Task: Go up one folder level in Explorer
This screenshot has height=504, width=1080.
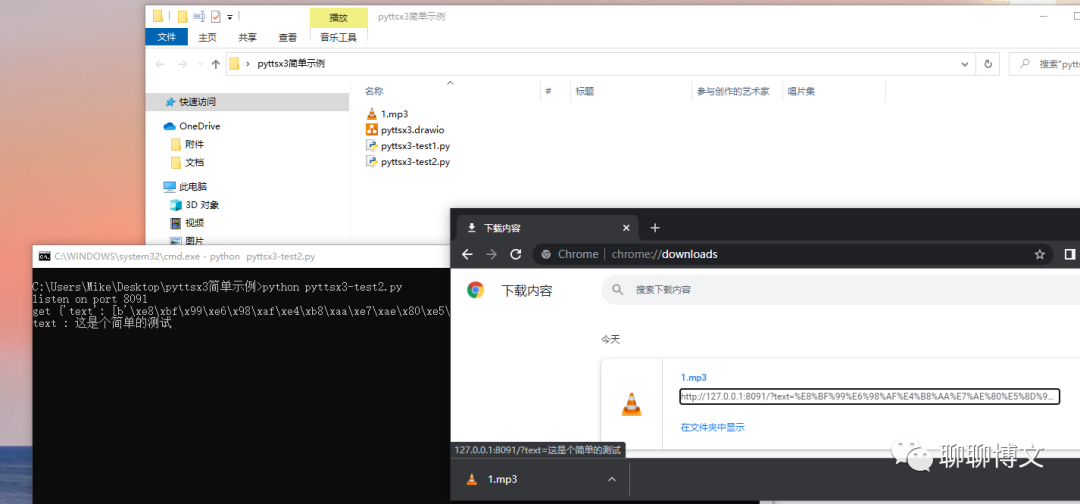Action: click(216, 64)
